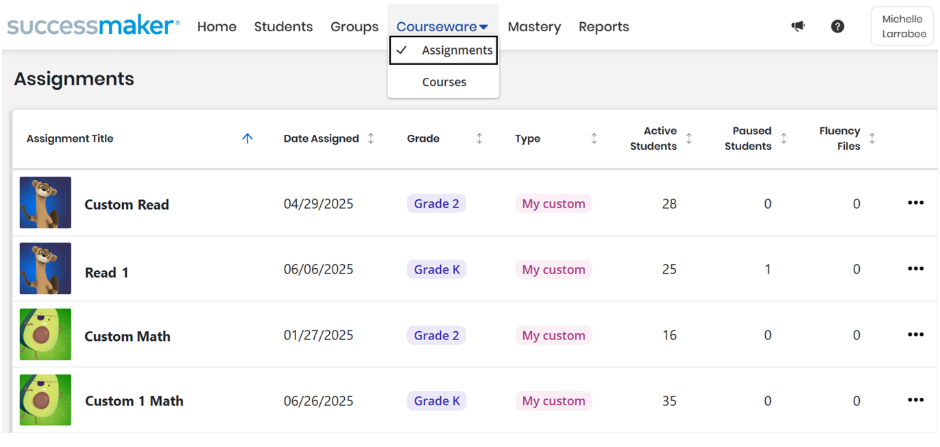
Task: Click the Custom Read mascot thumbnail
Action: tap(46, 203)
